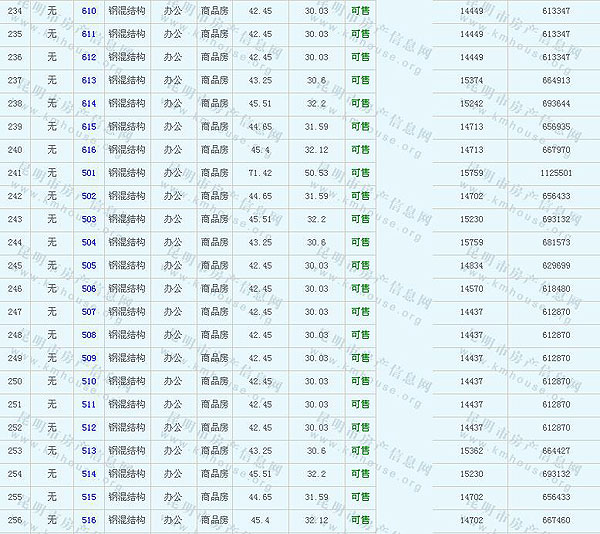Click 可售 status in row 250
The image size is (600, 534).
[x=360, y=382]
